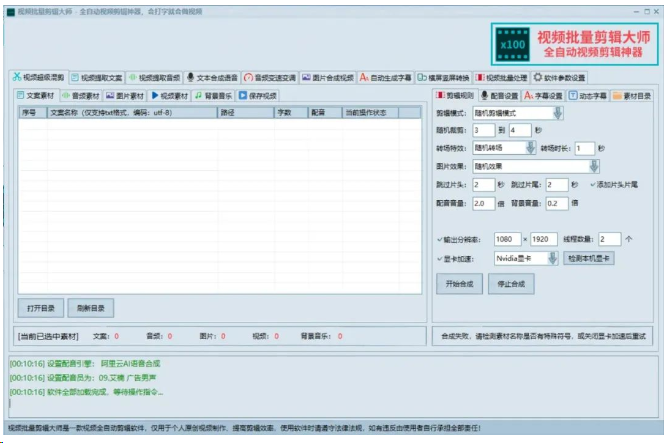The width and height of the screenshot is (667, 443).
Task: Click the 合成失败 status message
Action: 543,336
